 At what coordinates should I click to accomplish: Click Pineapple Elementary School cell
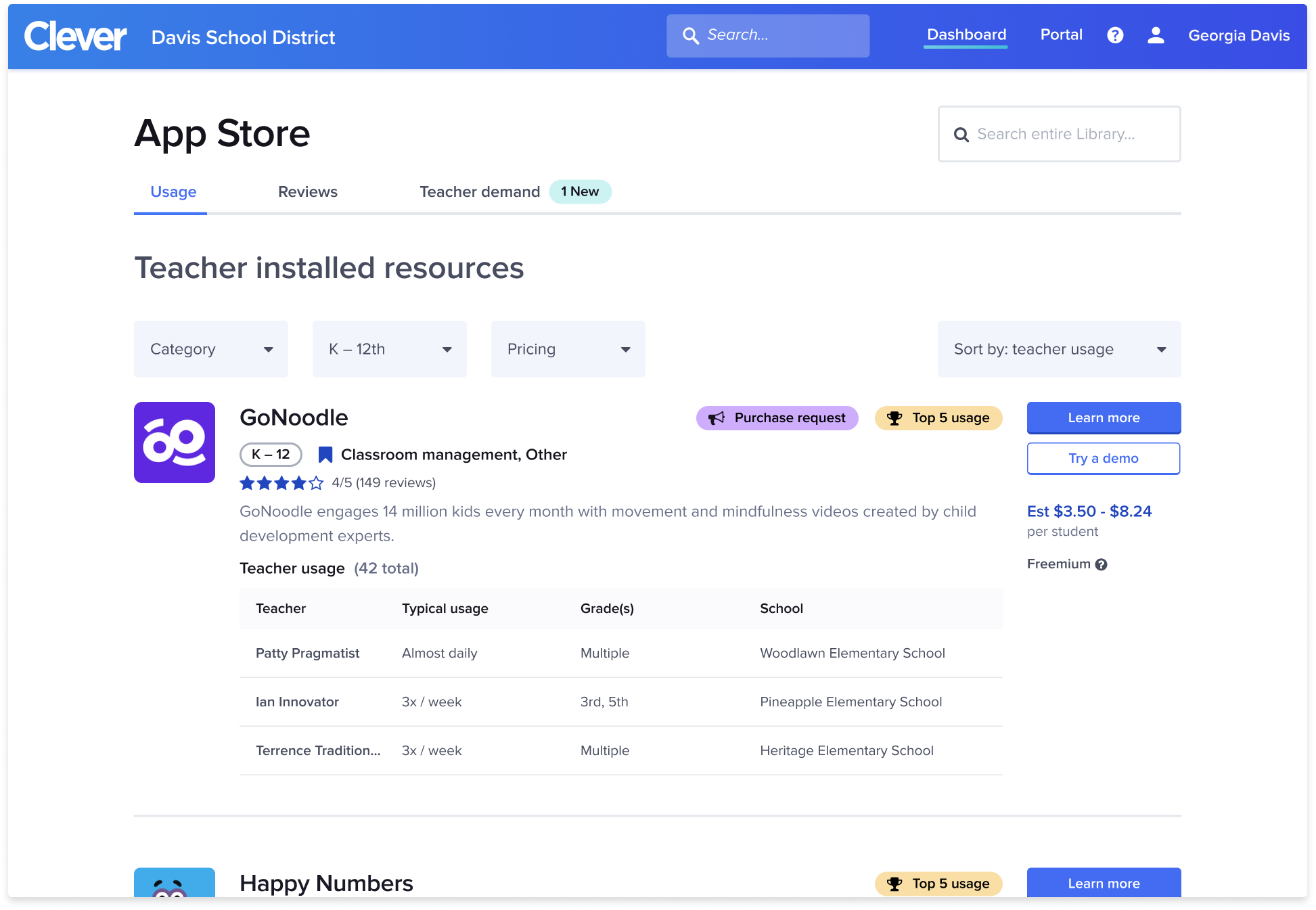(851, 702)
